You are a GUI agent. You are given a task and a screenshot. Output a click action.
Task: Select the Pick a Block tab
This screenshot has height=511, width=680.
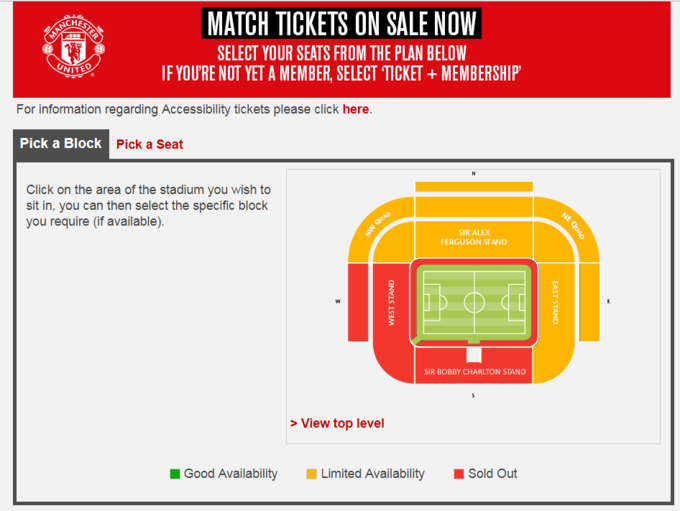(61, 144)
